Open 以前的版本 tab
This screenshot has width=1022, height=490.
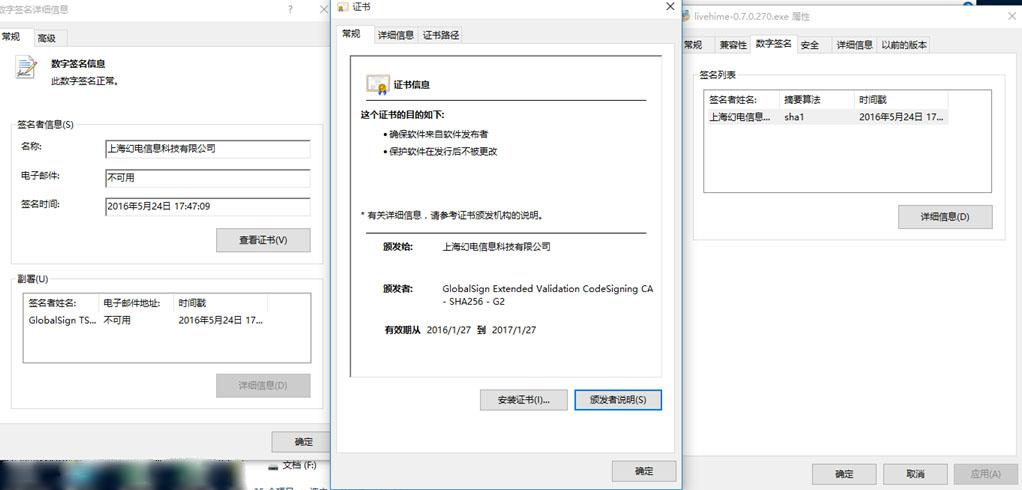[x=904, y=45]
